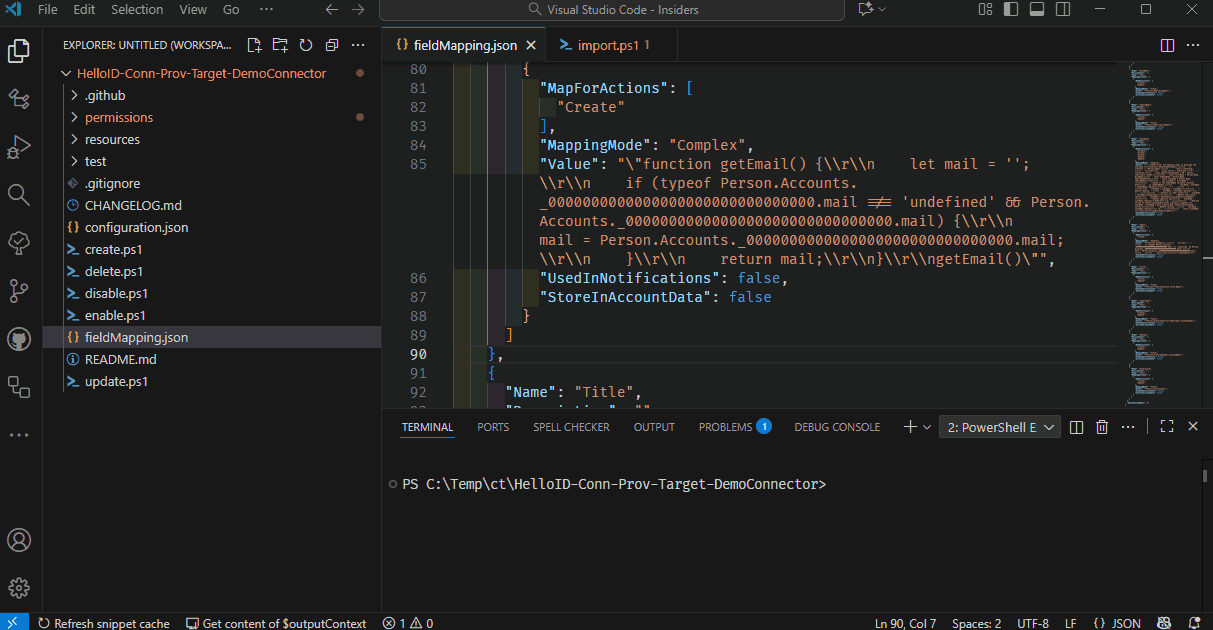This screenshot has height=630, width=1213.
Task: Switch to the OUTPUT panel tab
Action: click(654, 427)
